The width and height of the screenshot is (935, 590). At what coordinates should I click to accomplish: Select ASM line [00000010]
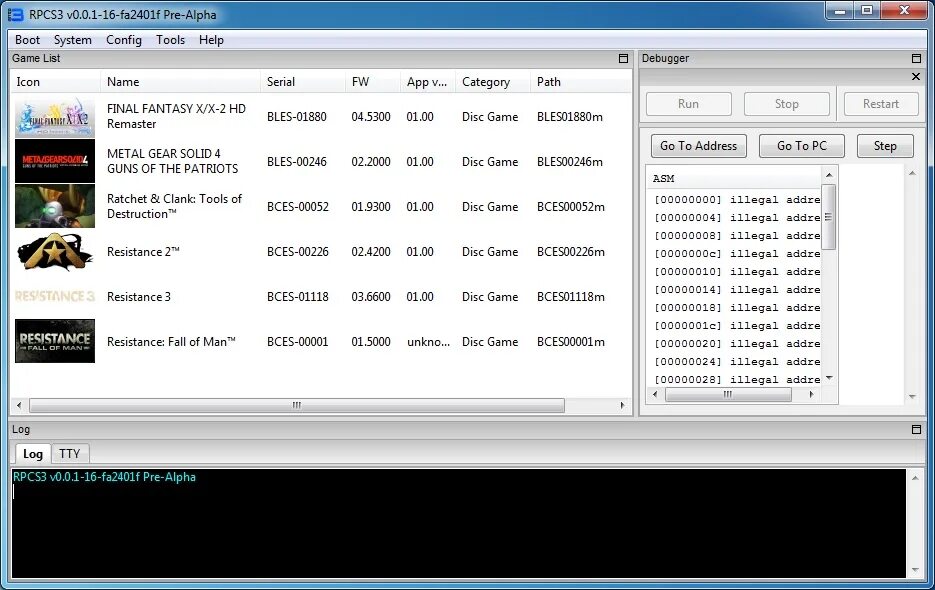(x=737, y=272)
